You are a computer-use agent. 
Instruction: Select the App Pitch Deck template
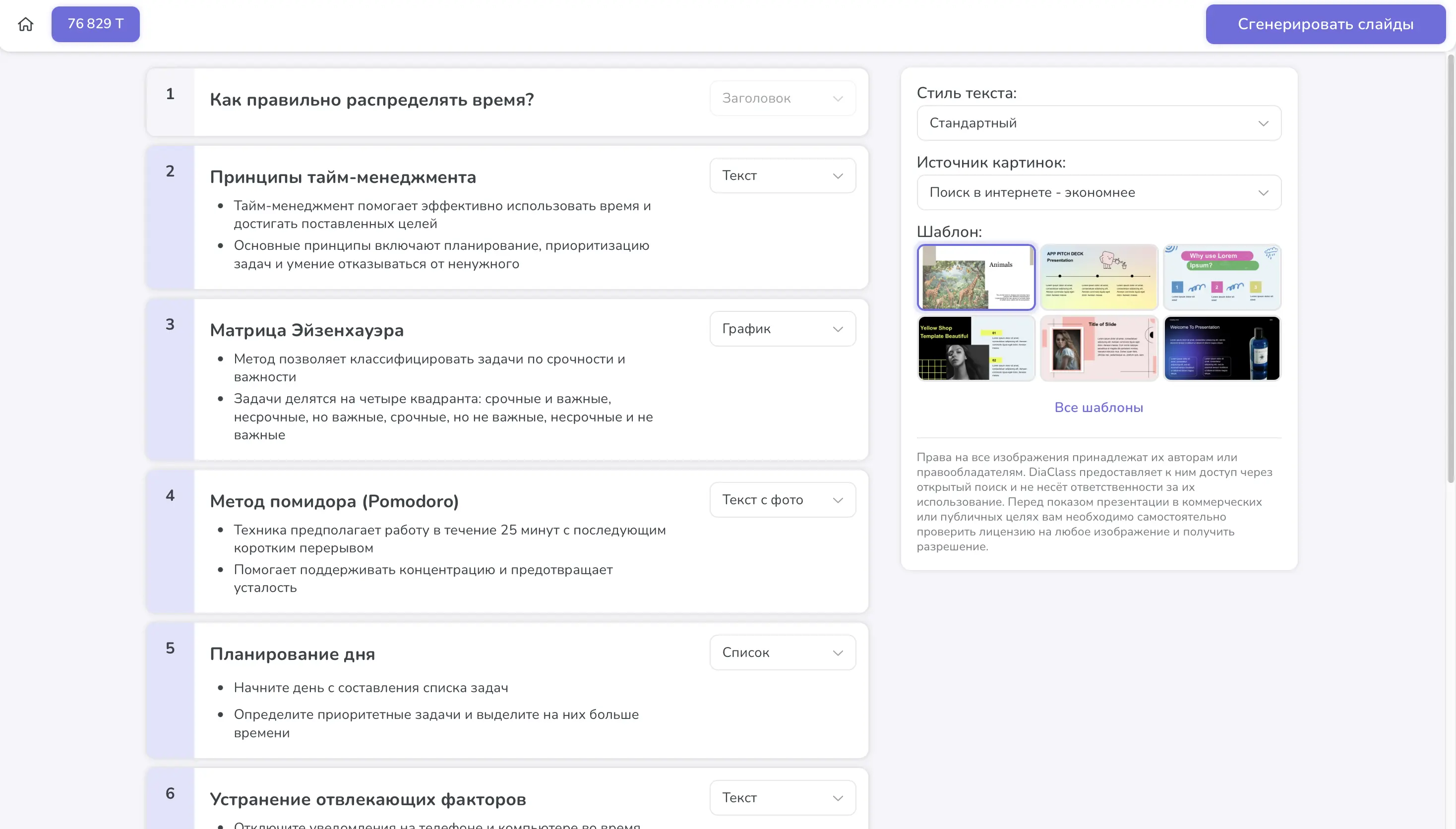[1098, 277]
